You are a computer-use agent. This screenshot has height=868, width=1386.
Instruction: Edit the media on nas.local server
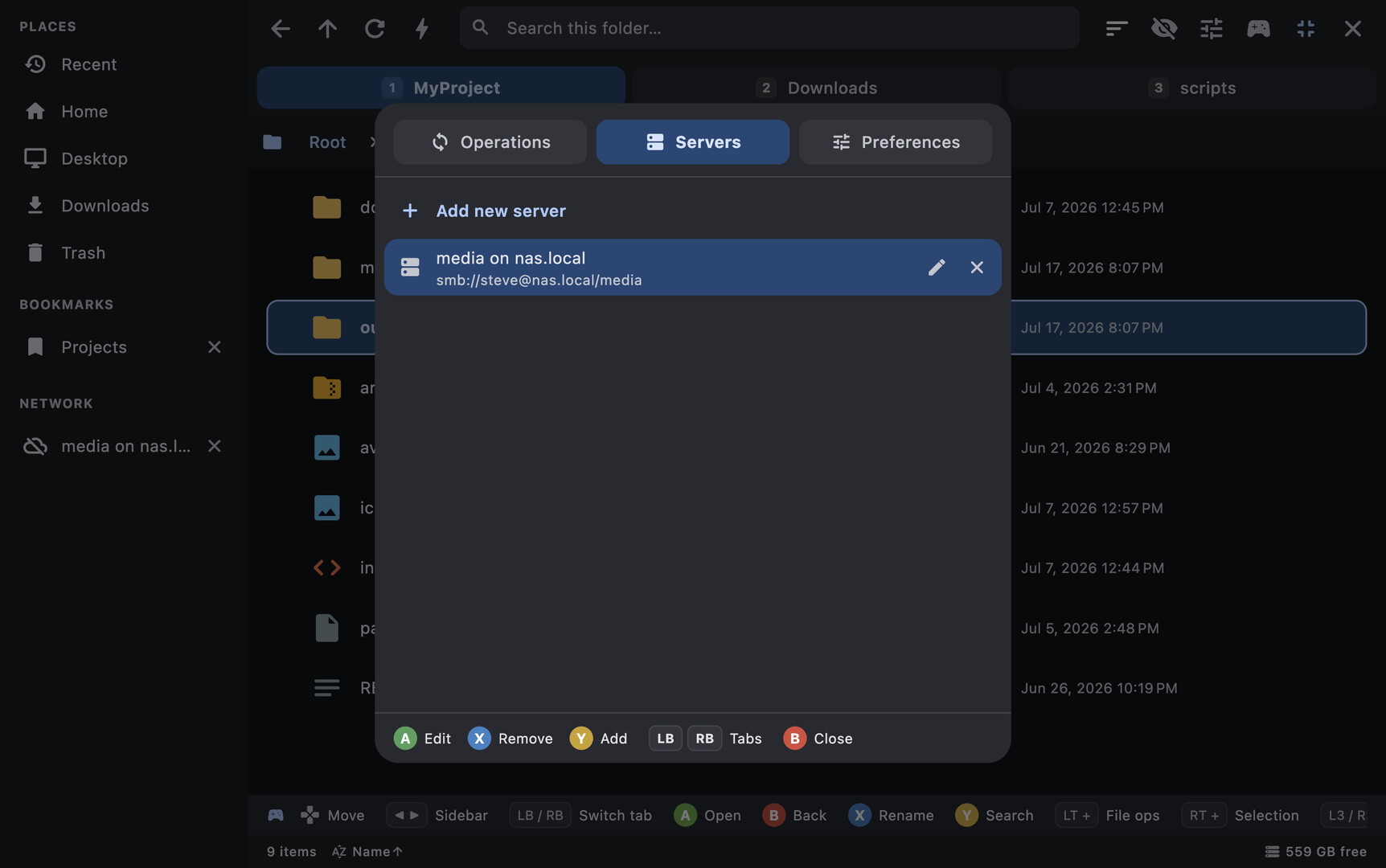(x=936, y=267)
